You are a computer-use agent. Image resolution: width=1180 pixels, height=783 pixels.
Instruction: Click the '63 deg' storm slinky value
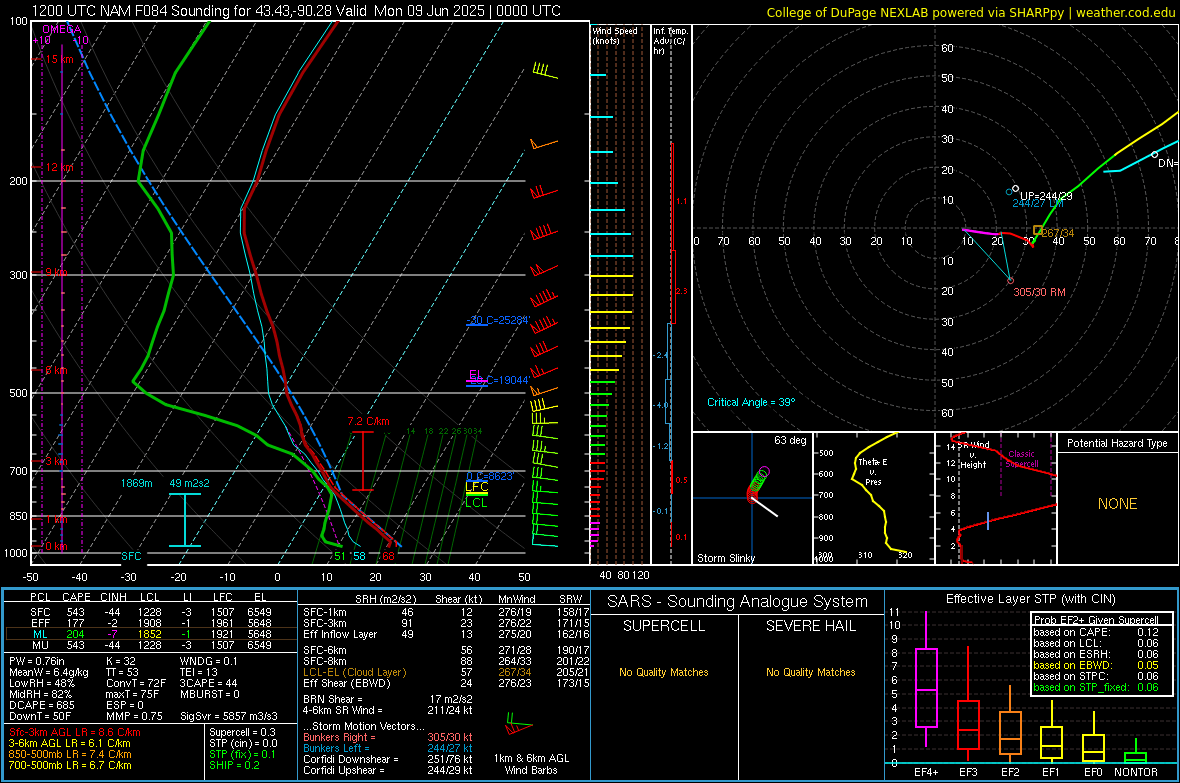coord(790,440)
